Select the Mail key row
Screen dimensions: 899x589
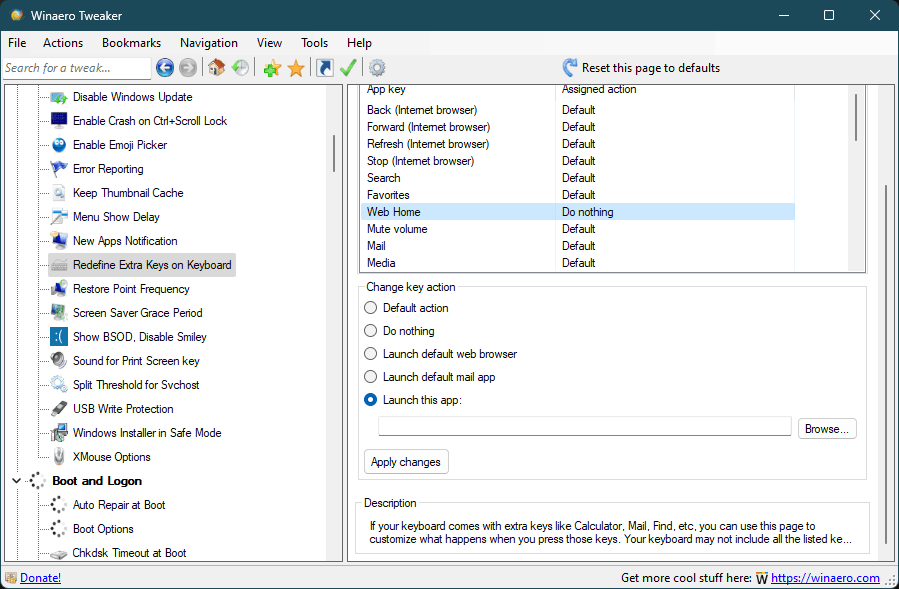[x=578, y=245]
